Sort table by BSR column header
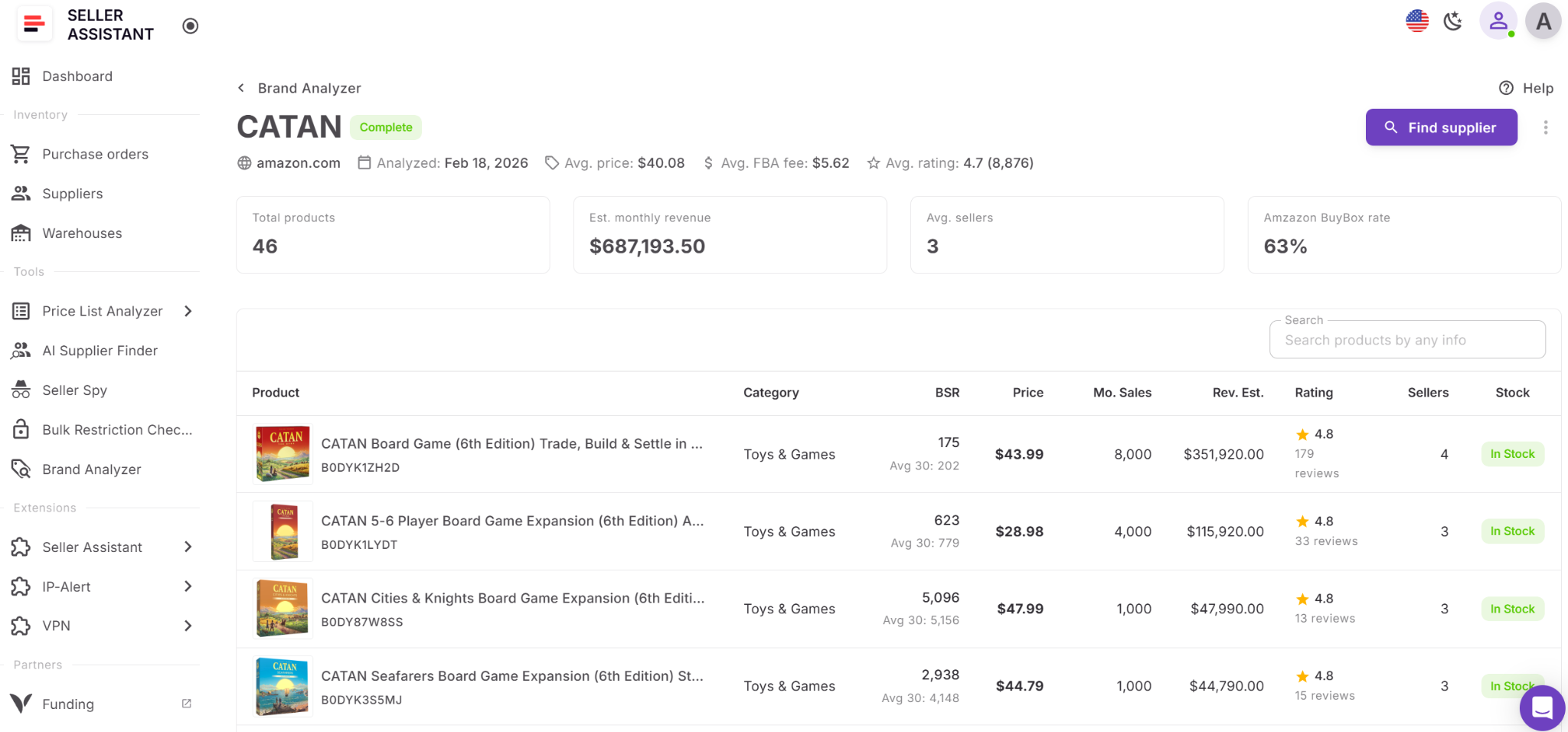This screenshot has height=732, width=1568. click(946, 393)
